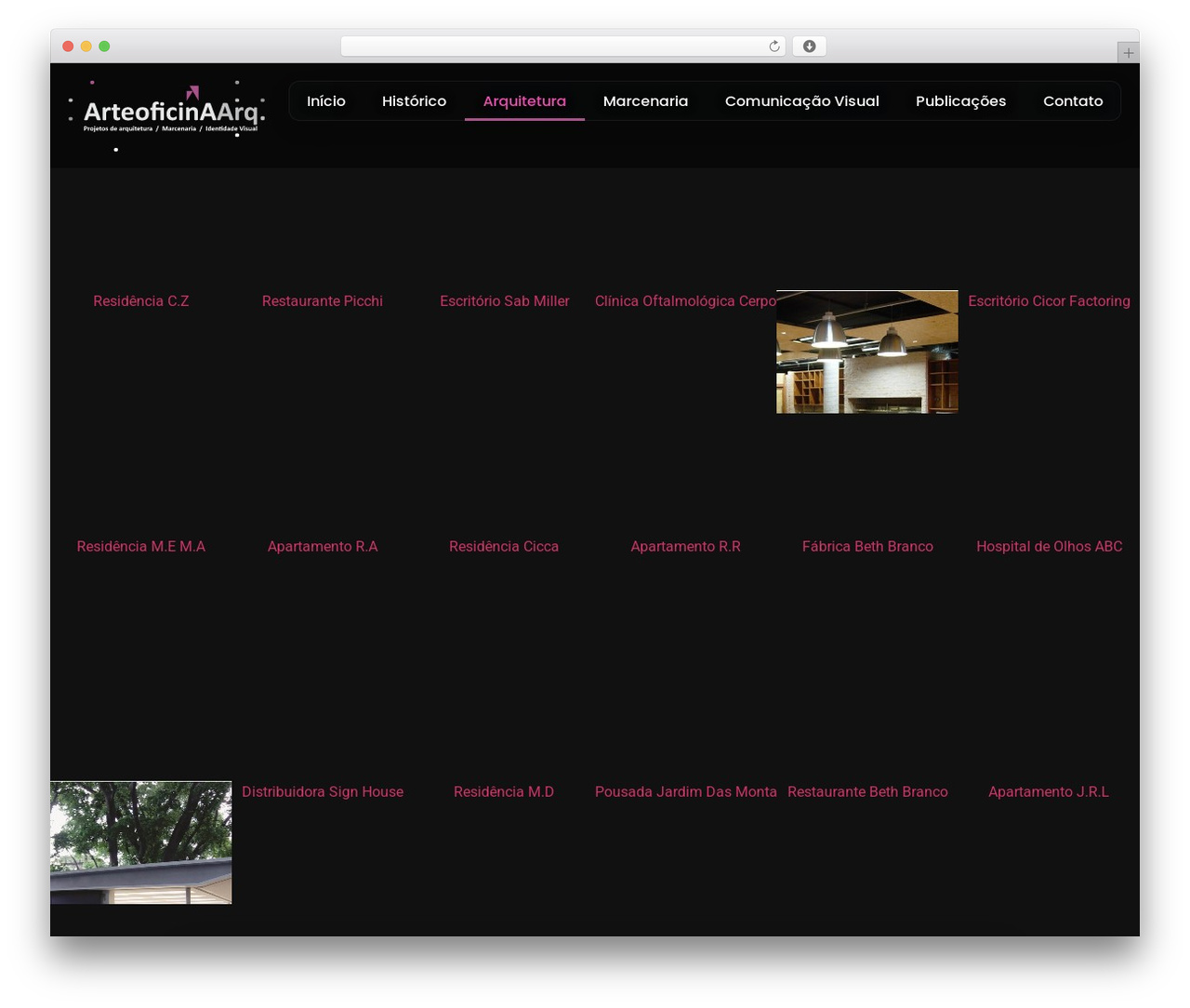Open the Comunicação Visual menu item
The image size is (1190, 1008).
pyautogui.click(x=801, y=101)
